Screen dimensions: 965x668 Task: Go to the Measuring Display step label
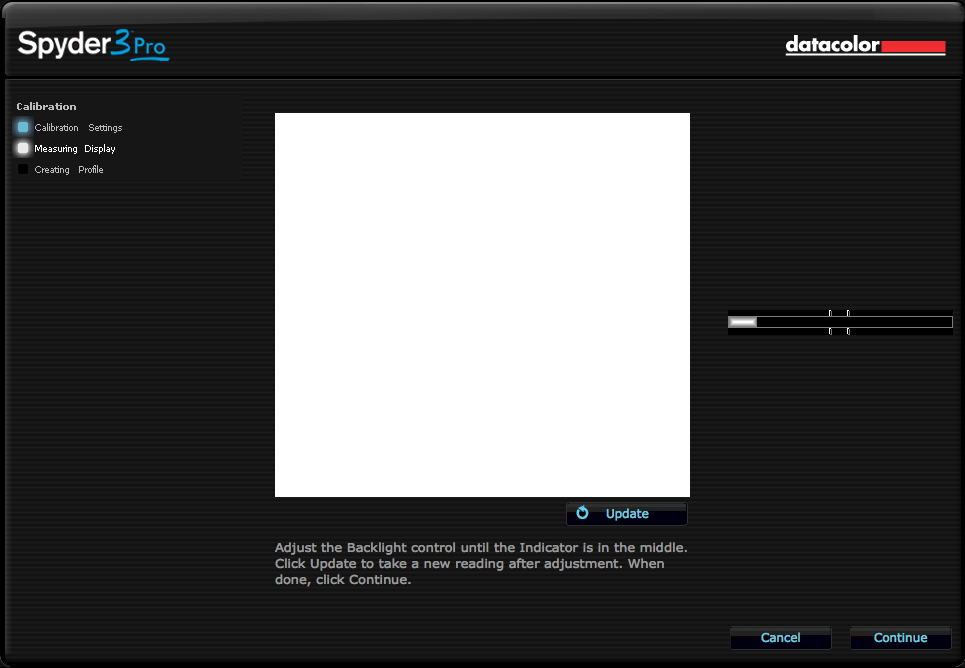coord(75,149)
